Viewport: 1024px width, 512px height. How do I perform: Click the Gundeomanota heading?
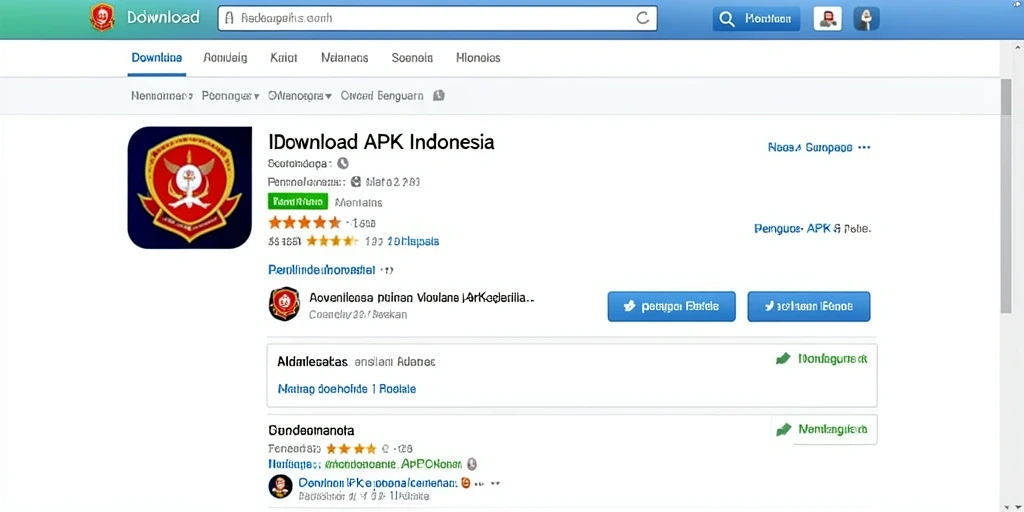click(312, 430)
